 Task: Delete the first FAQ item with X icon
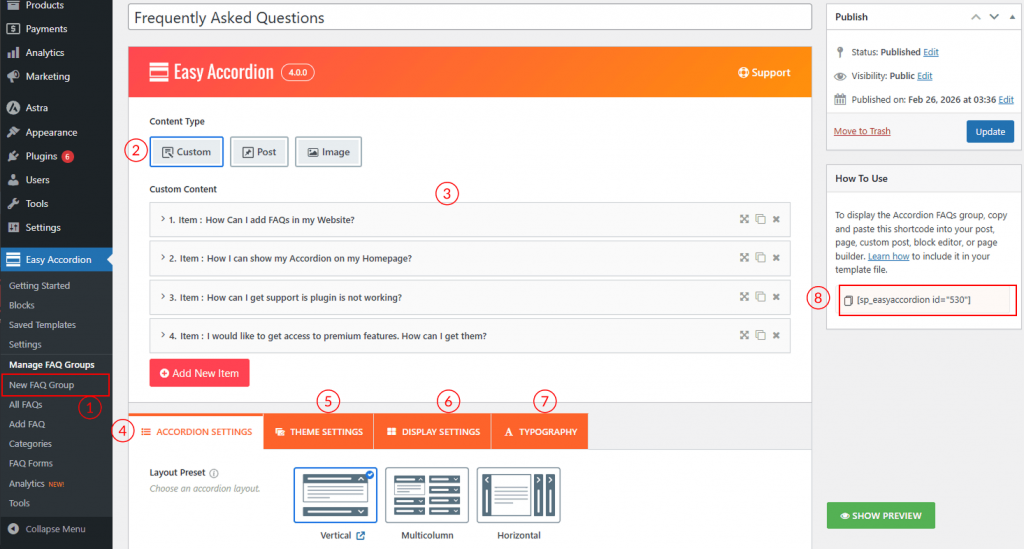tap(776, 219)
